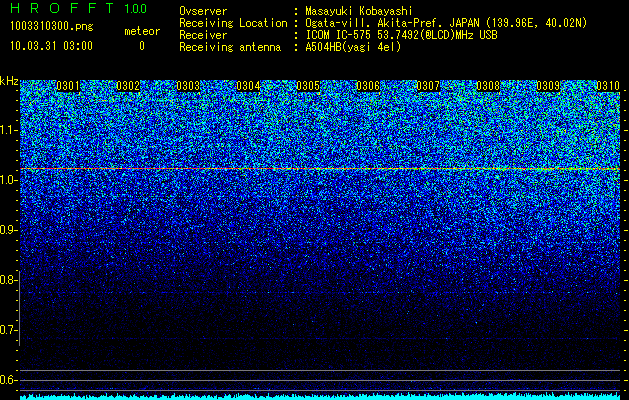Click the 0.8 frequency axis label
Viewport: 629px width, 400px height.
click(x=8, y=280)
